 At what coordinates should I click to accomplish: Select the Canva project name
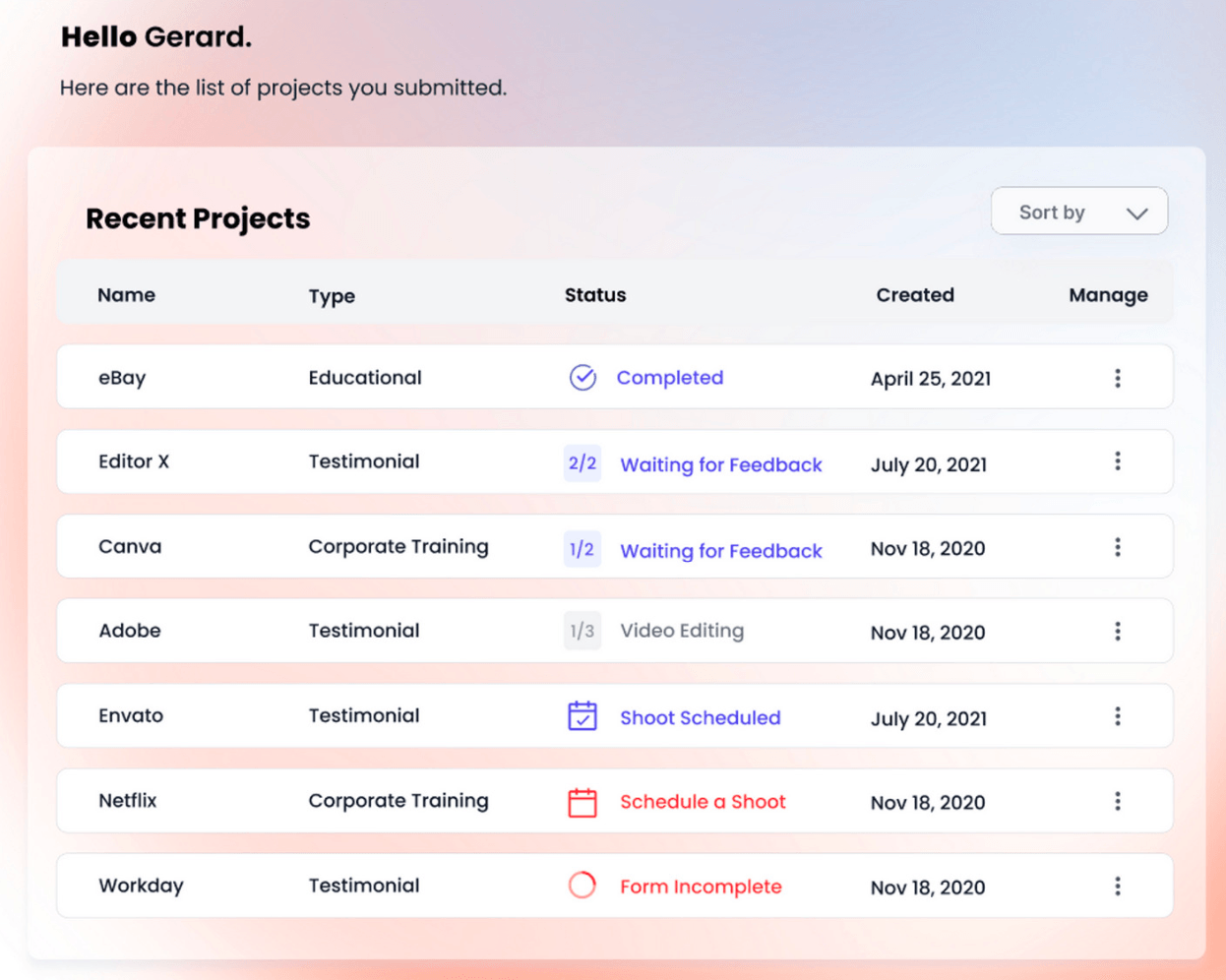pyautogui.click(x=130, y=546)
